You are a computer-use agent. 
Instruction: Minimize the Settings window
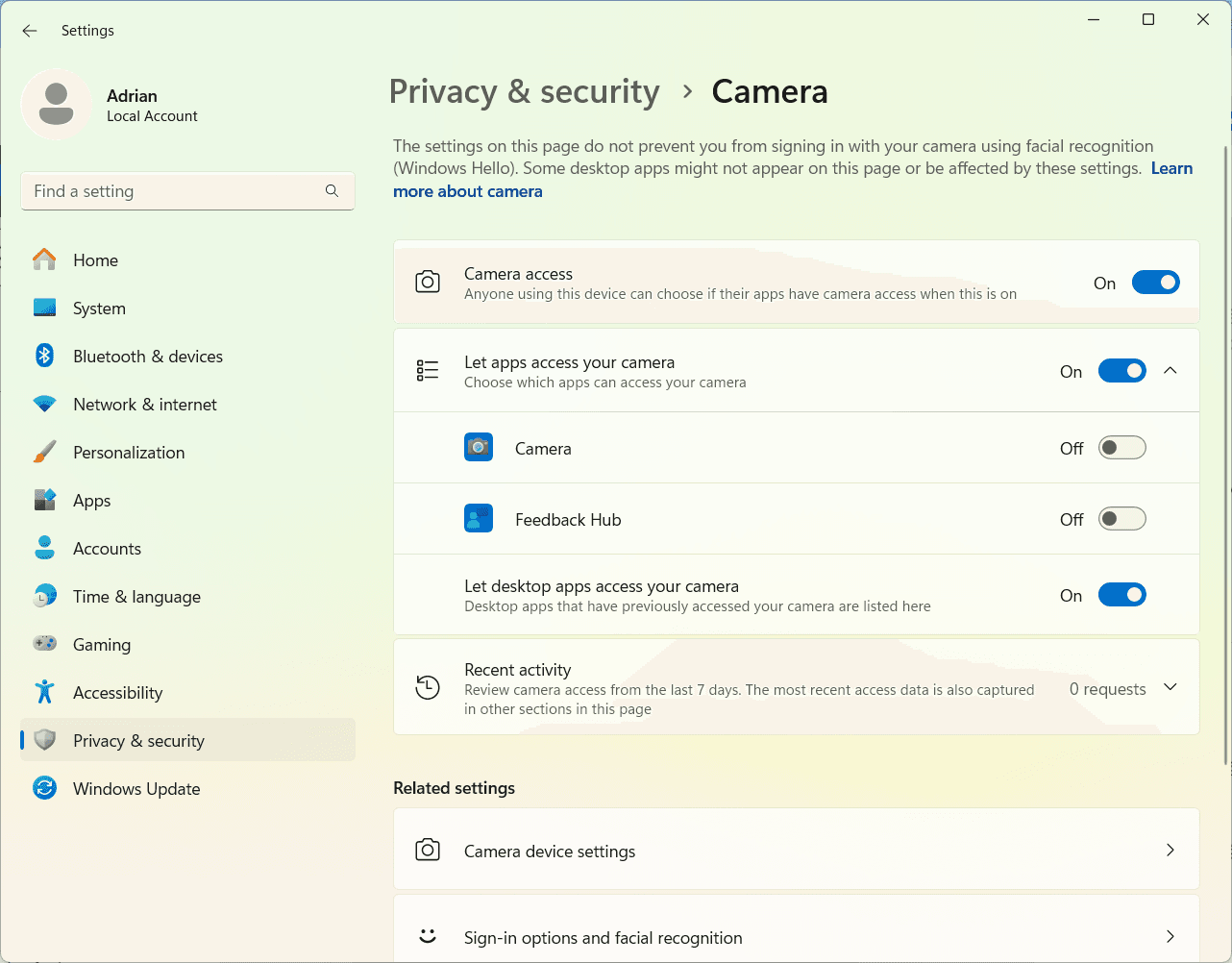(1094, 19)
